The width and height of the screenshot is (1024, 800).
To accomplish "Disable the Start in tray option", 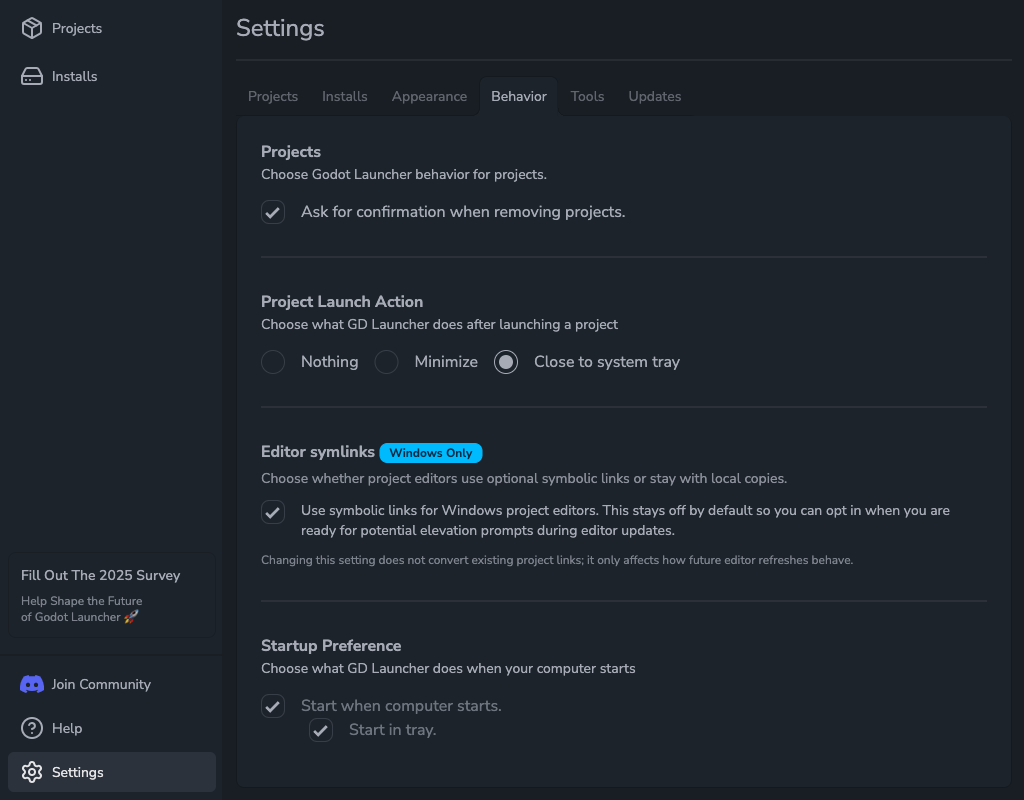I will (320, 730).
